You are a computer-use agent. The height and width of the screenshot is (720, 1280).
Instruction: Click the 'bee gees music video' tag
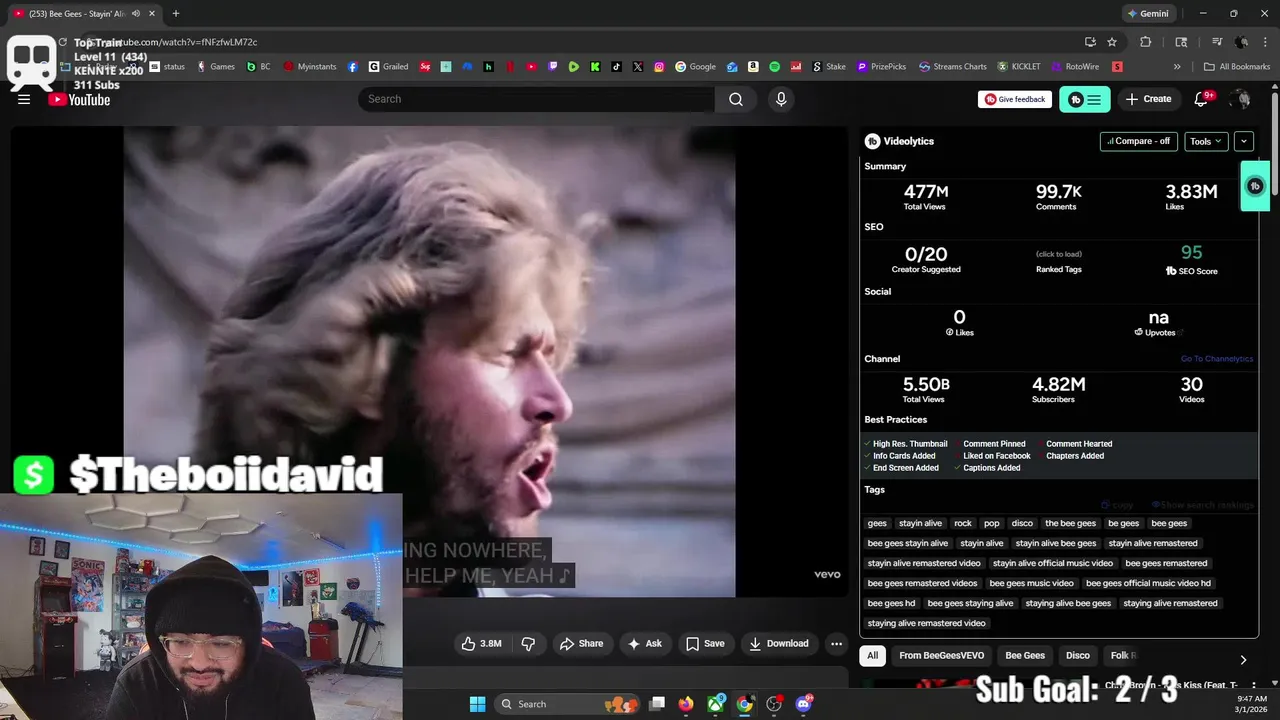(x=1031, y=583)
